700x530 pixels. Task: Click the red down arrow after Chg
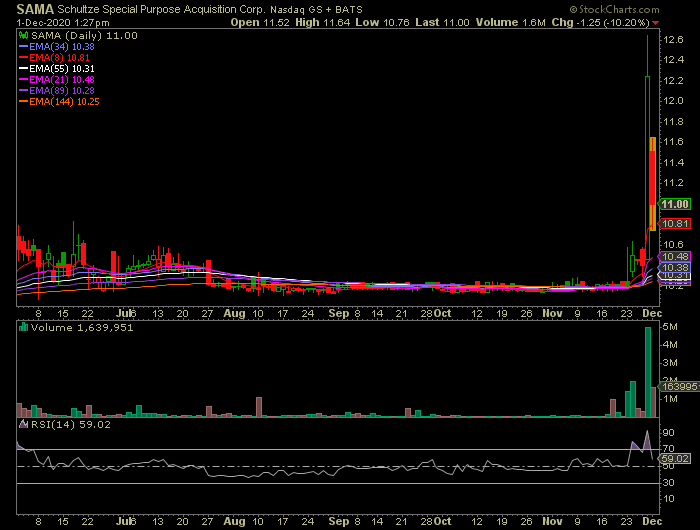[655, 23]
